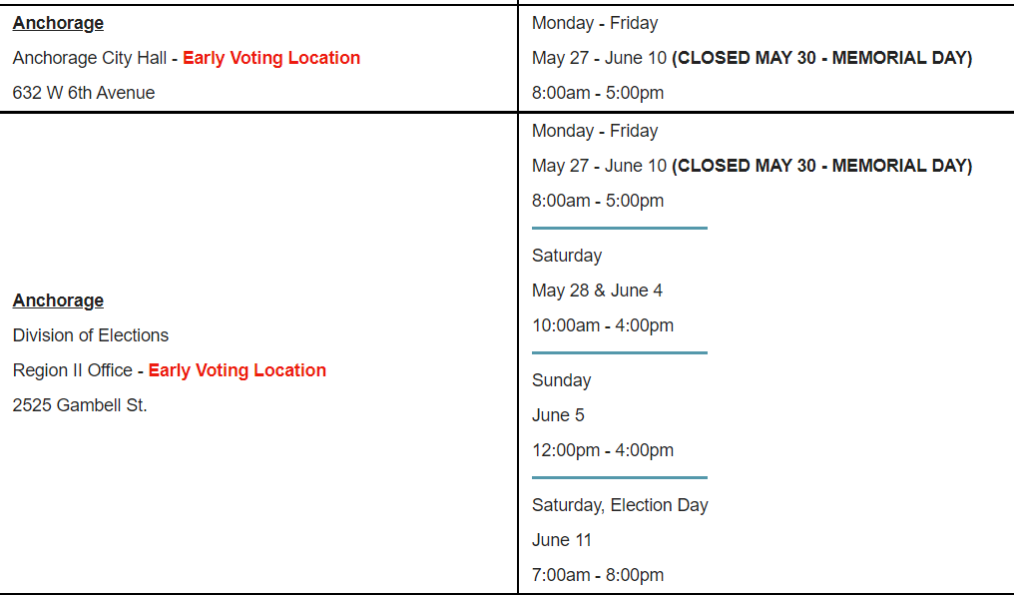Screen dimensions: 1014x595
Task: Click Anchorage City Hall text
Action: tap(89, 58)
